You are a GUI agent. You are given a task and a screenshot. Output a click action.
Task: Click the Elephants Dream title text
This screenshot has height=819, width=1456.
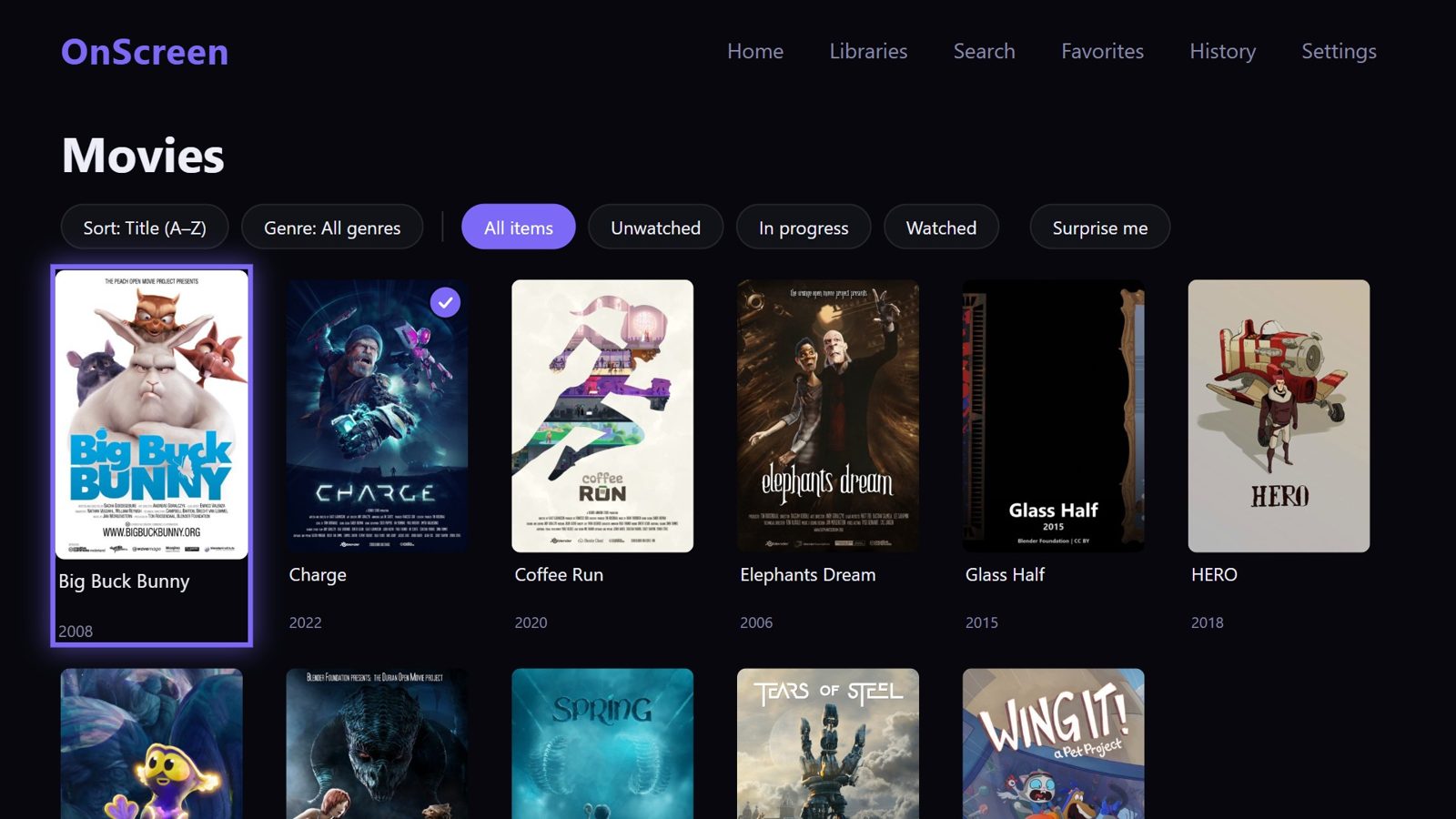(808, 575)
